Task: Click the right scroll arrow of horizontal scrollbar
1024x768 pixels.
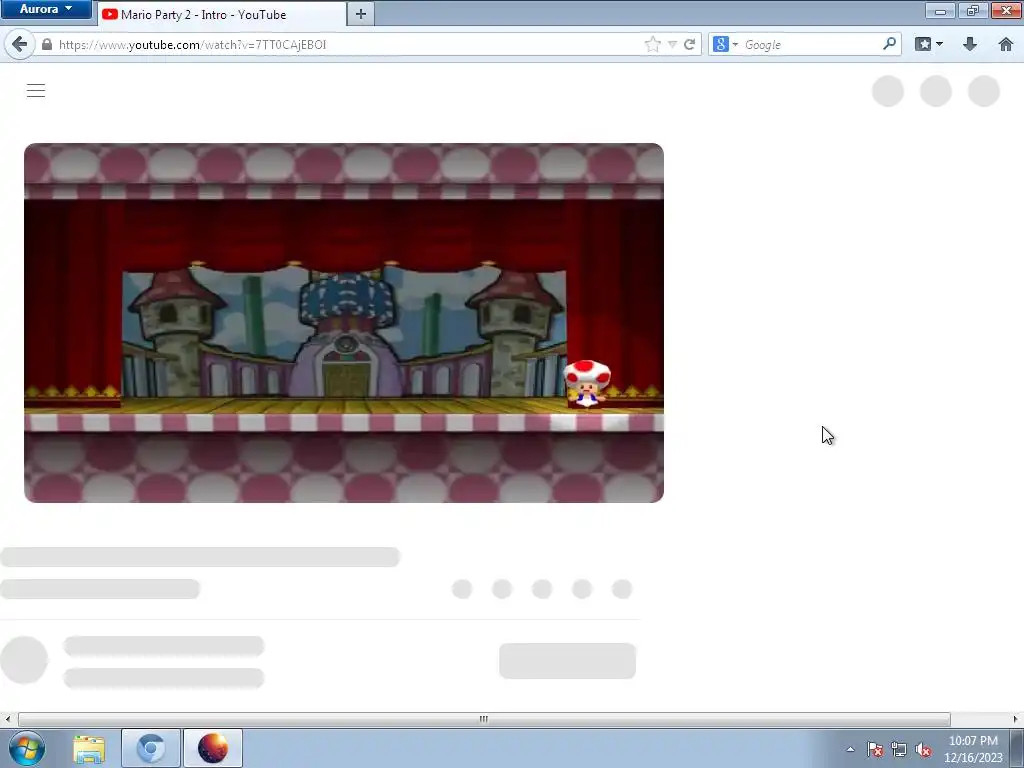Action: (x=1016, y=719)
